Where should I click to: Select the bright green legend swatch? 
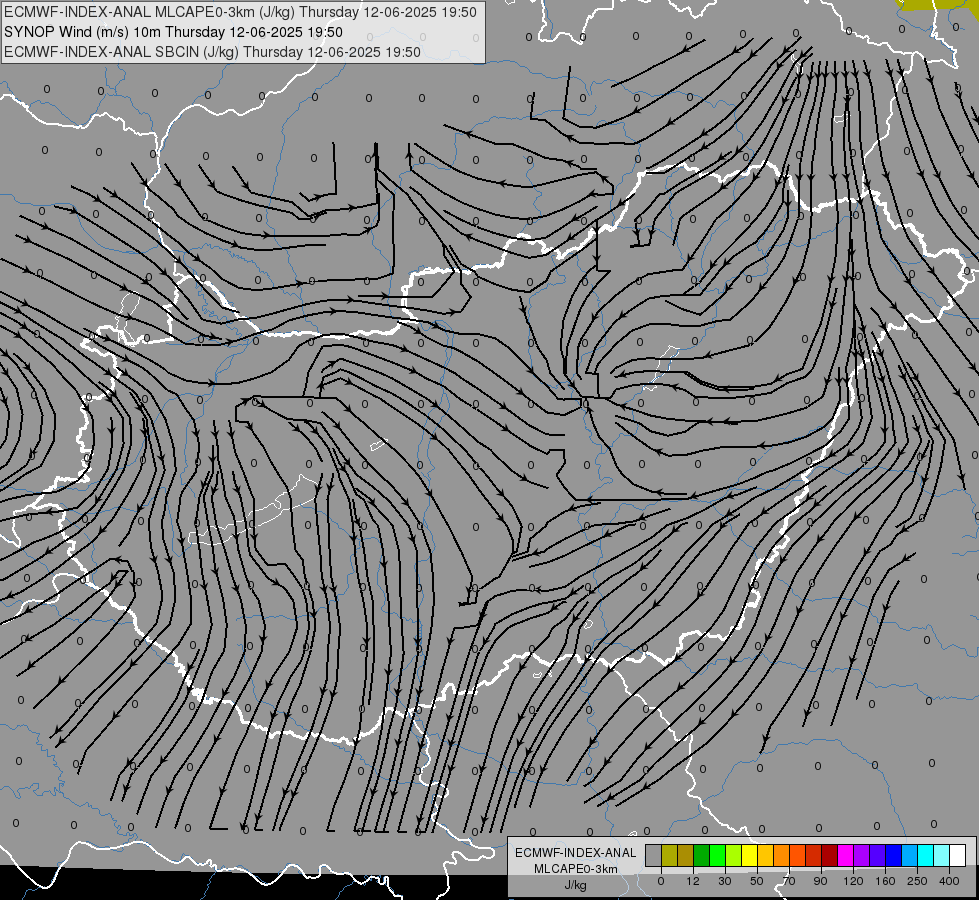click(718, 855)
